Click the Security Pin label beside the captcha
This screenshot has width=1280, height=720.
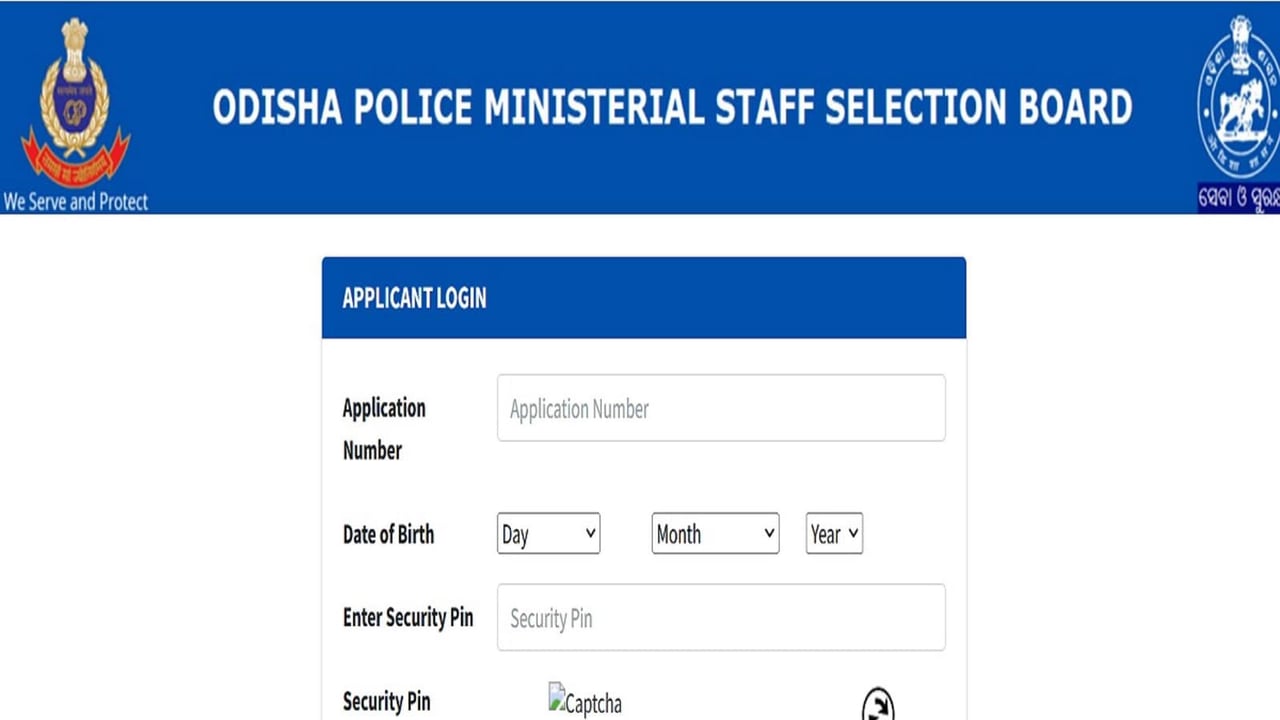point(386,702)
